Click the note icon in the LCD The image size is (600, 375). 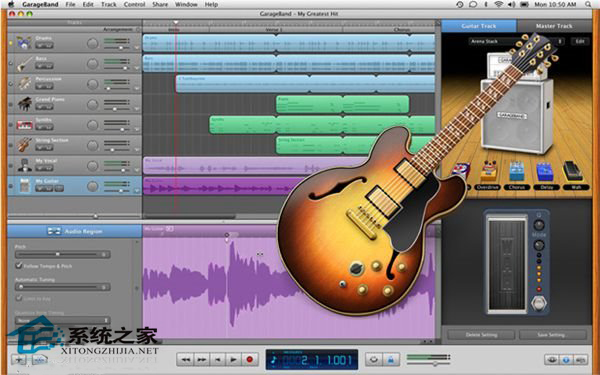(x=274, y=360)
